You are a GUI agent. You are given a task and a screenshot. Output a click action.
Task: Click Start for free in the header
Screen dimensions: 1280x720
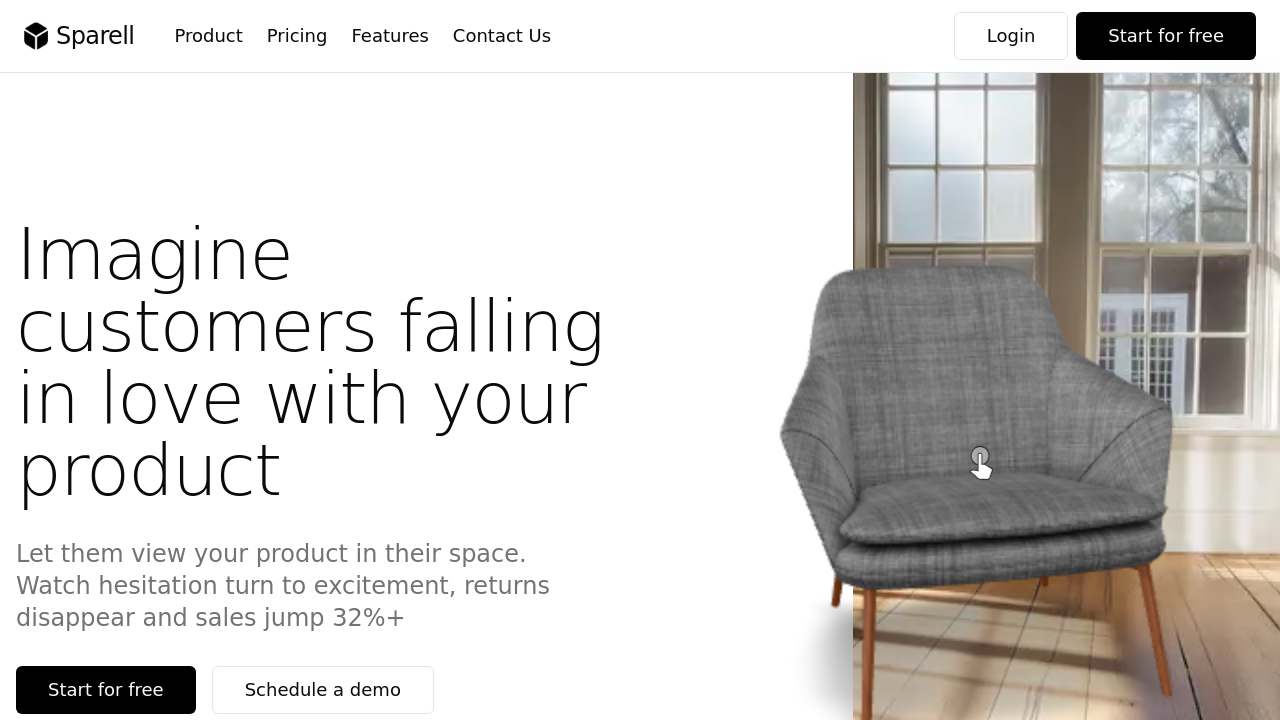pyautogui.click(x=1166, y=36)
